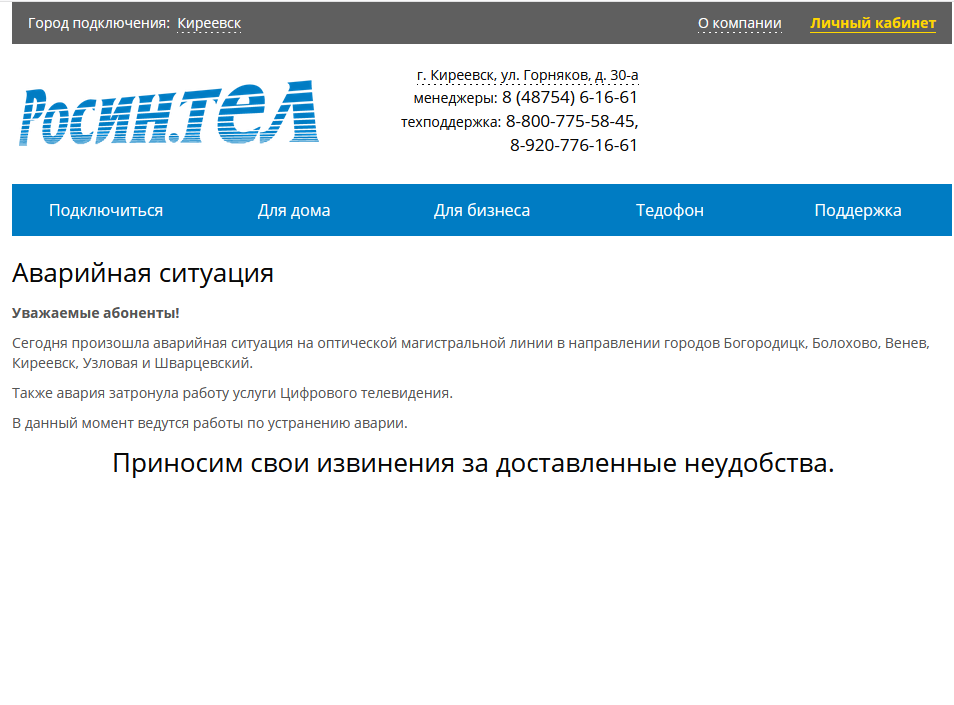Change connection city Киреевск

pos(209,23)
